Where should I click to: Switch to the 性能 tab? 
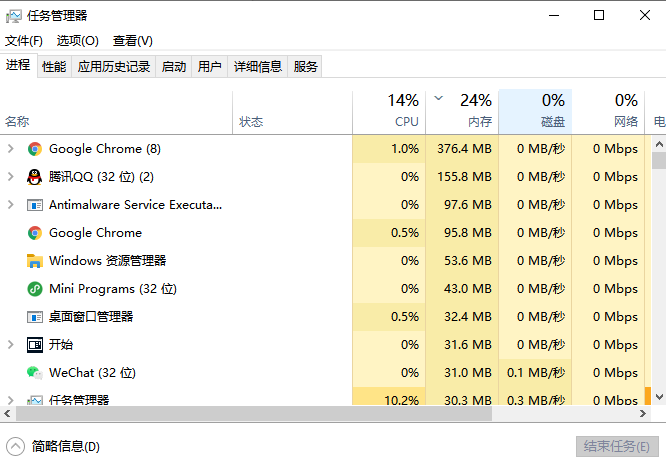(x=54, y=66)
